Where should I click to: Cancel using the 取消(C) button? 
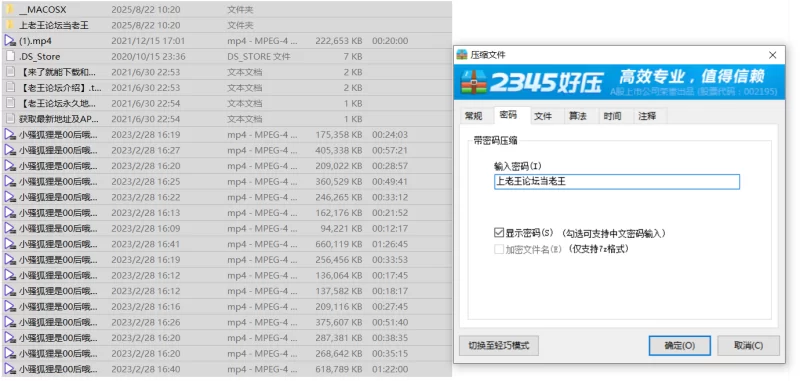(748, 345)
